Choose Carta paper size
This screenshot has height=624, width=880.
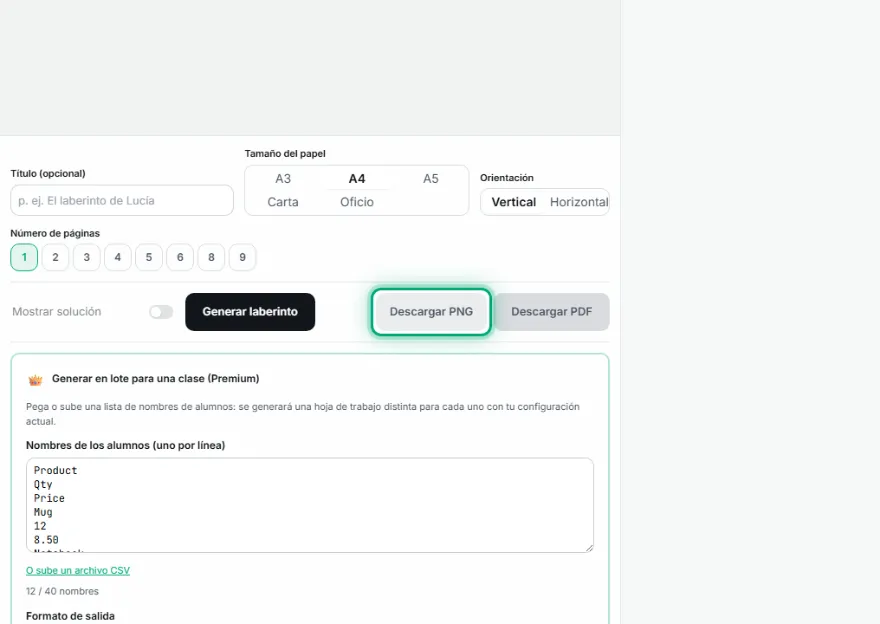click(283, 202)
